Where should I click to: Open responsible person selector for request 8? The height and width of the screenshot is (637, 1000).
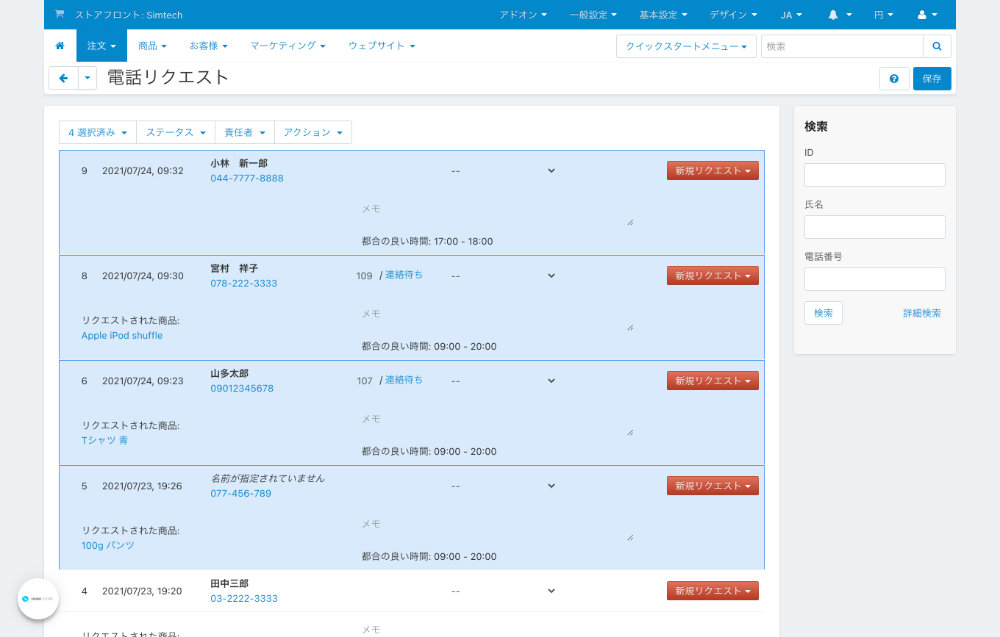click(x=503, y=276)
